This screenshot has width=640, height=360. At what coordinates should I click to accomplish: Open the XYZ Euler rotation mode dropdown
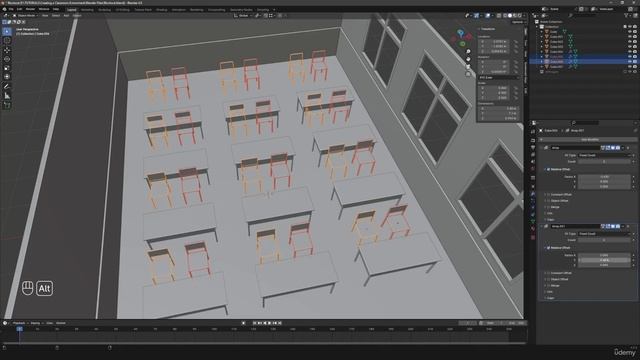click(x=498, y=77)
